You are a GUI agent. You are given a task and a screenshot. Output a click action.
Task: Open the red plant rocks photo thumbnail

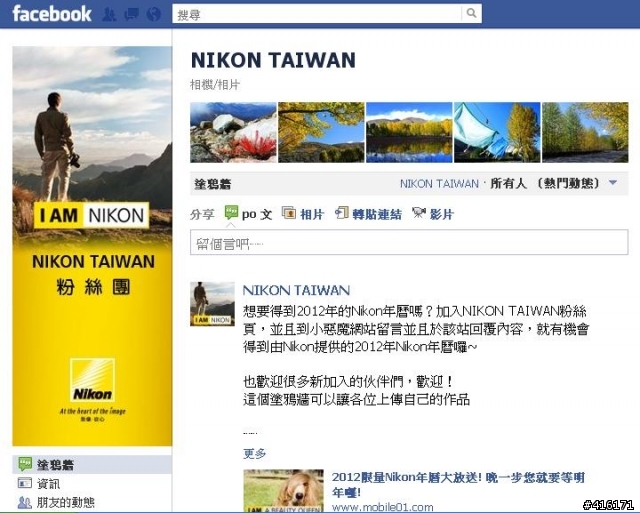click(233, 132)
